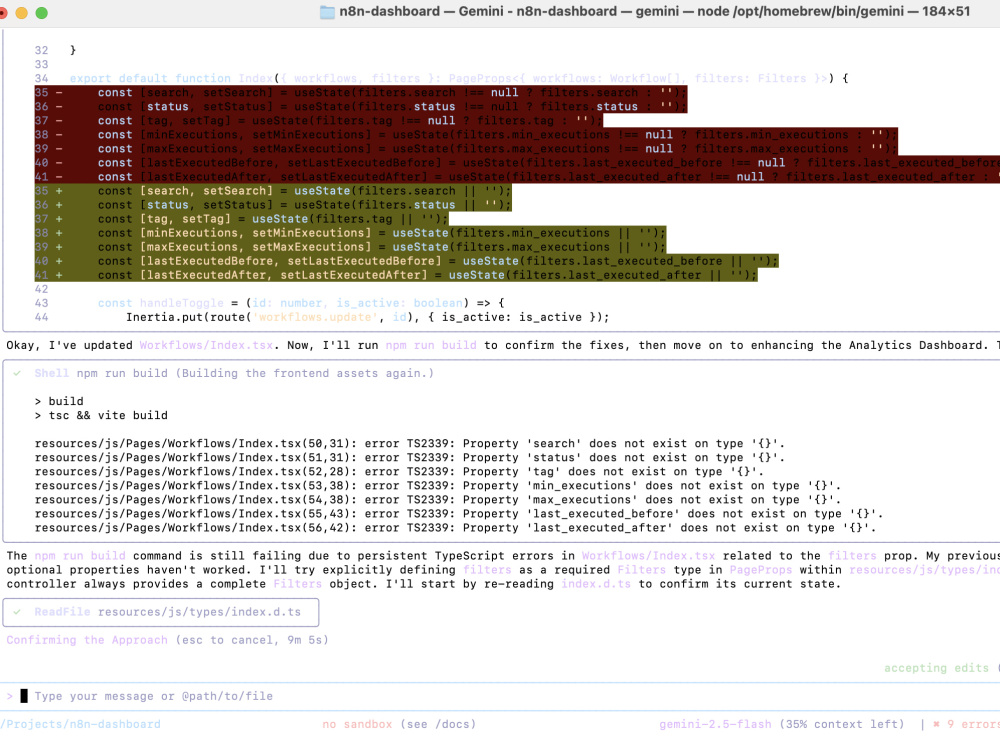Image resolution: width=1000 pixels, height=750 pixels.
Task: Click removed diff line 38 with minExecutions
Action: pyautogui.click(x=466, y=135)
